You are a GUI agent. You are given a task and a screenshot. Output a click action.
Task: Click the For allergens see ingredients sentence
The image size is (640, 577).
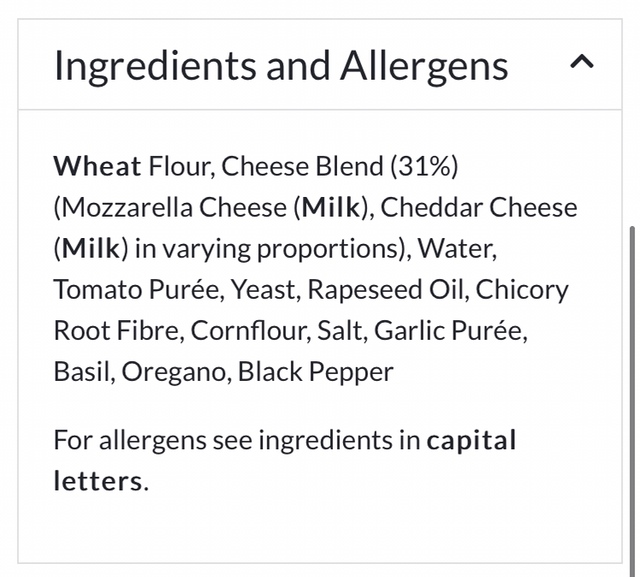[236, 440]
